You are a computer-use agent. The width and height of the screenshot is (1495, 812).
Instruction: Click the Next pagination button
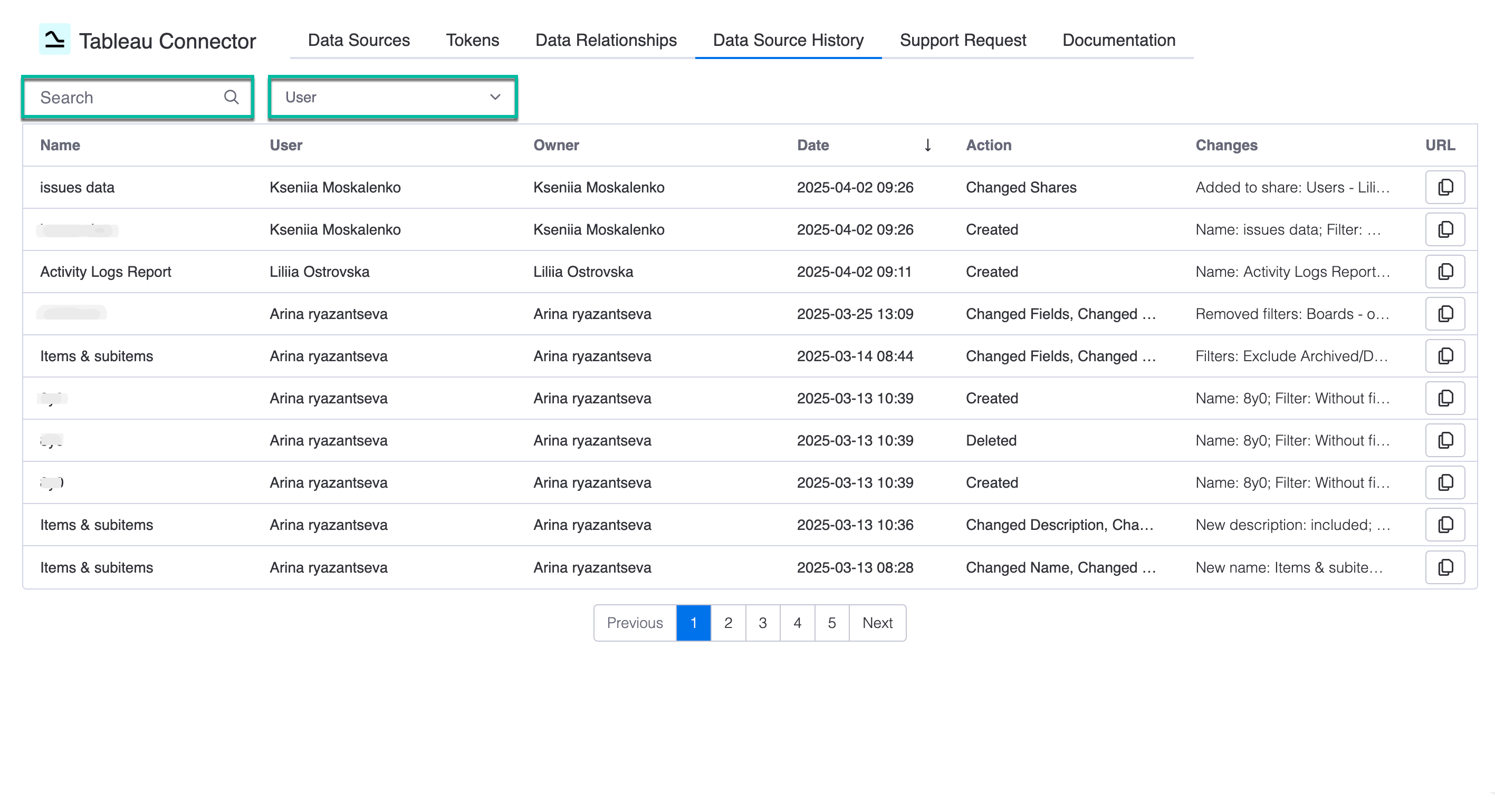click(877, 622)
